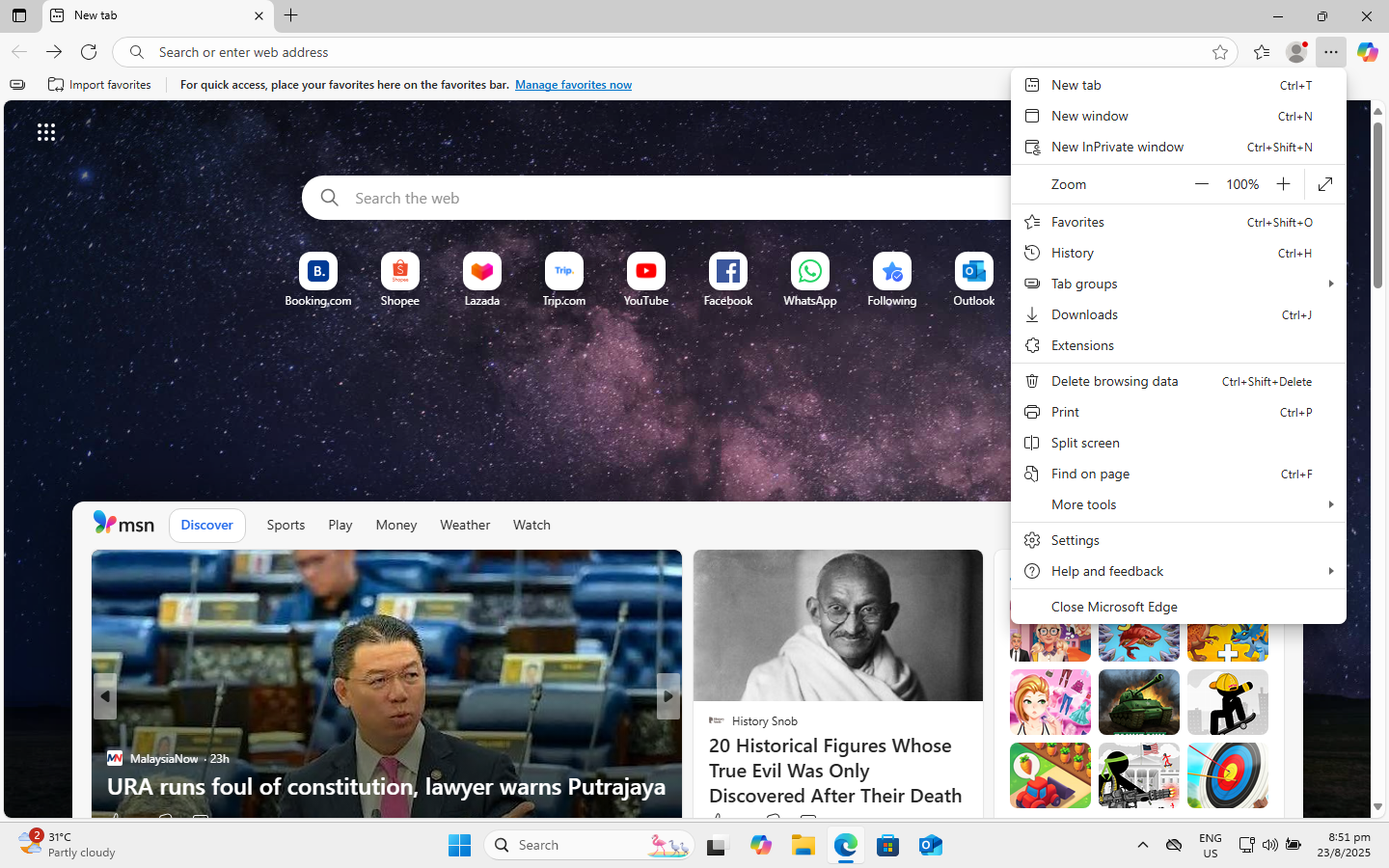Viewport: 1389px width, 868px height.
Task: Open the apps grid launcher icon
Action: [x=46, y=132]
